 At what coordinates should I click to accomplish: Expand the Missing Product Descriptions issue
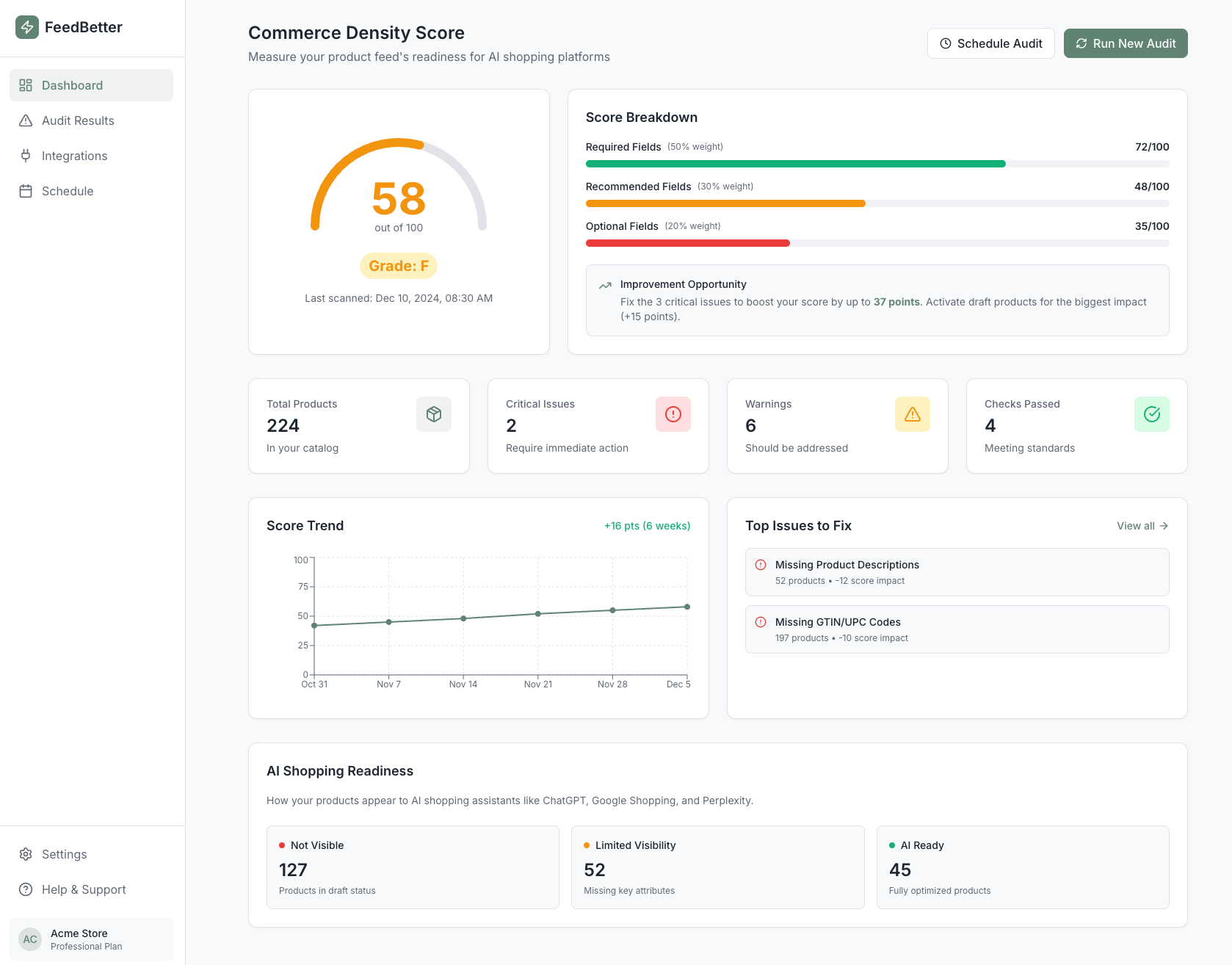click(956, 571)
